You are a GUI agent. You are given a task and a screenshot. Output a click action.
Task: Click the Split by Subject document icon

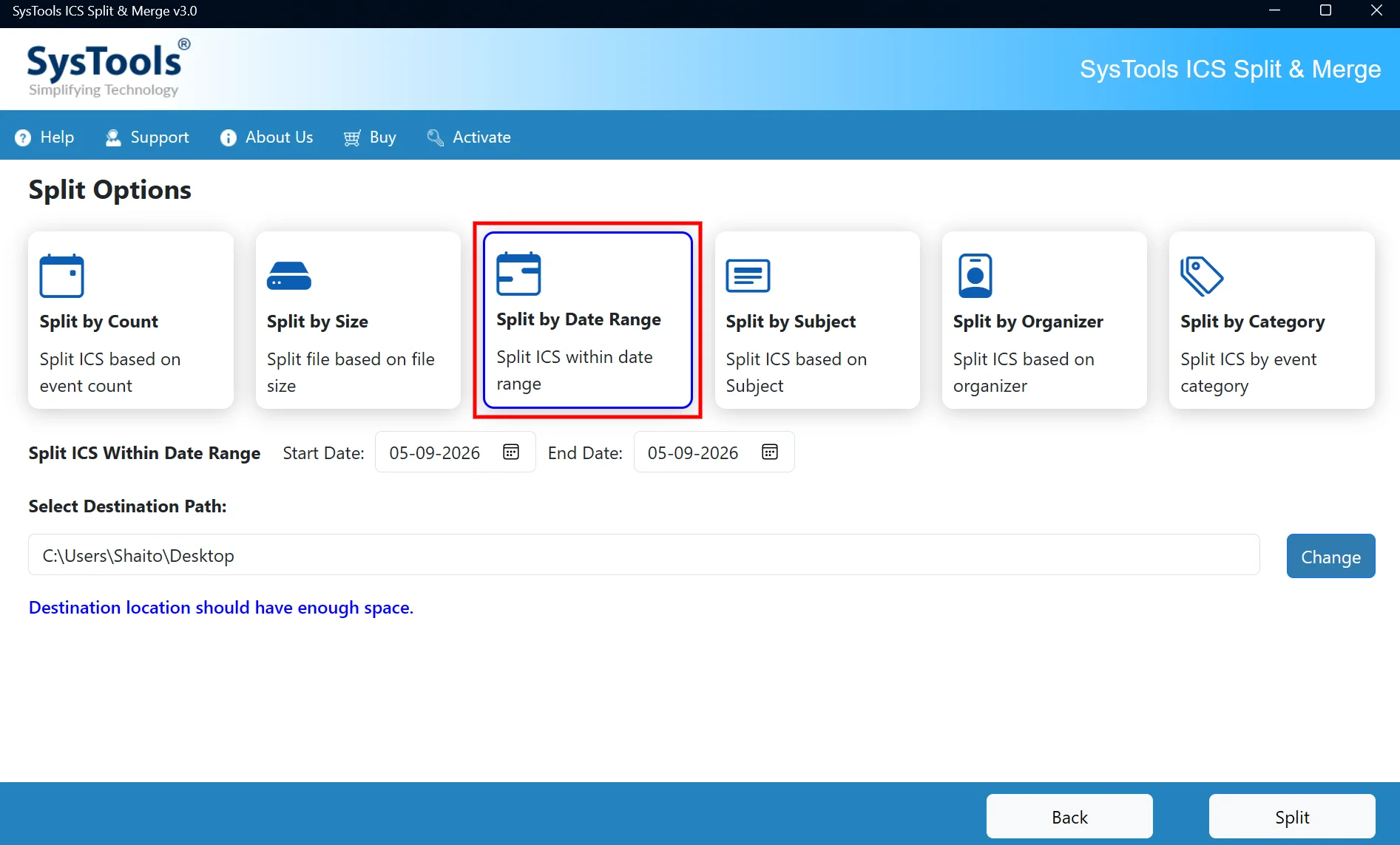[748, 276]
